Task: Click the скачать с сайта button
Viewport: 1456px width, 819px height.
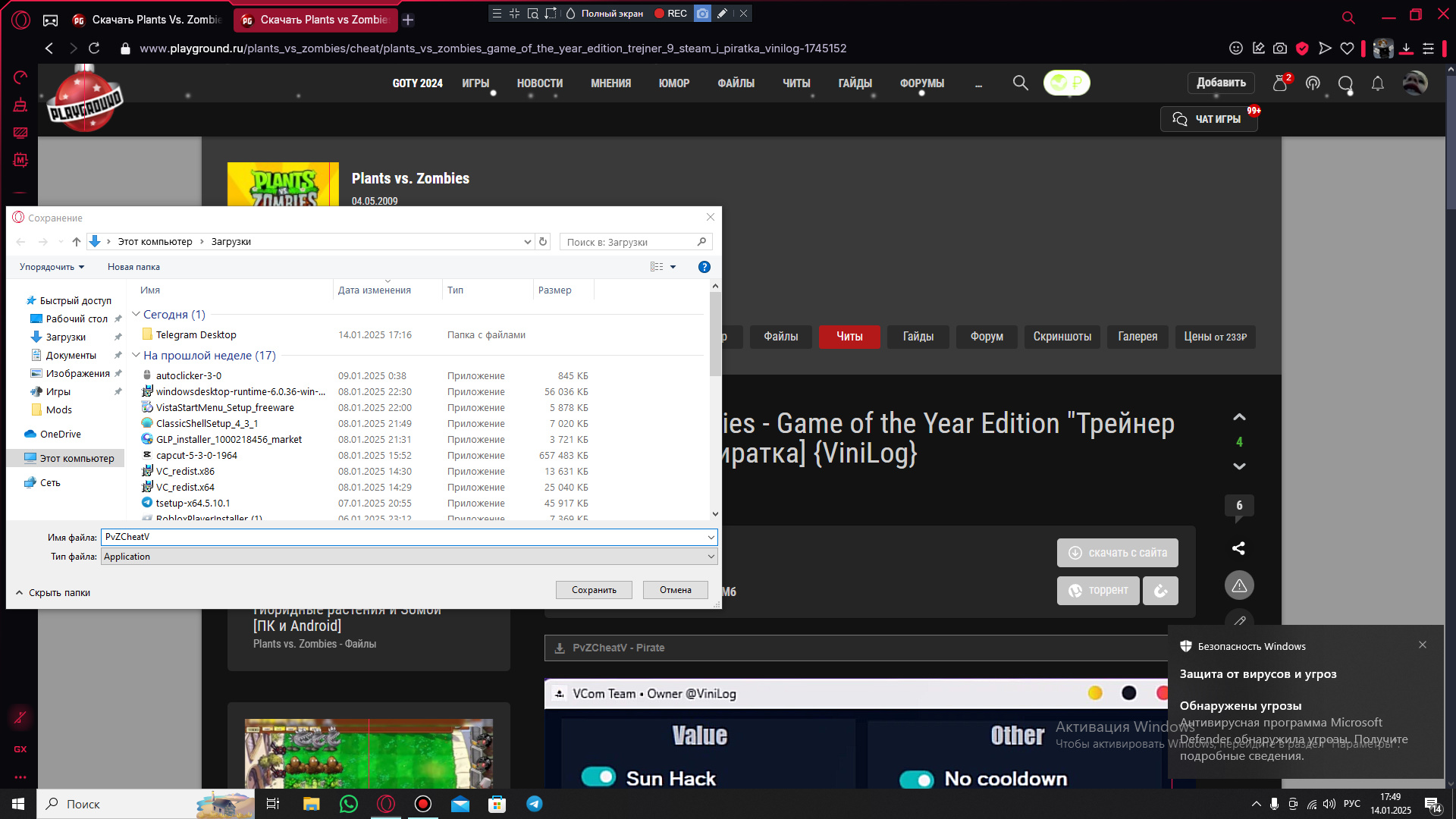Action: pos(1118,553)
